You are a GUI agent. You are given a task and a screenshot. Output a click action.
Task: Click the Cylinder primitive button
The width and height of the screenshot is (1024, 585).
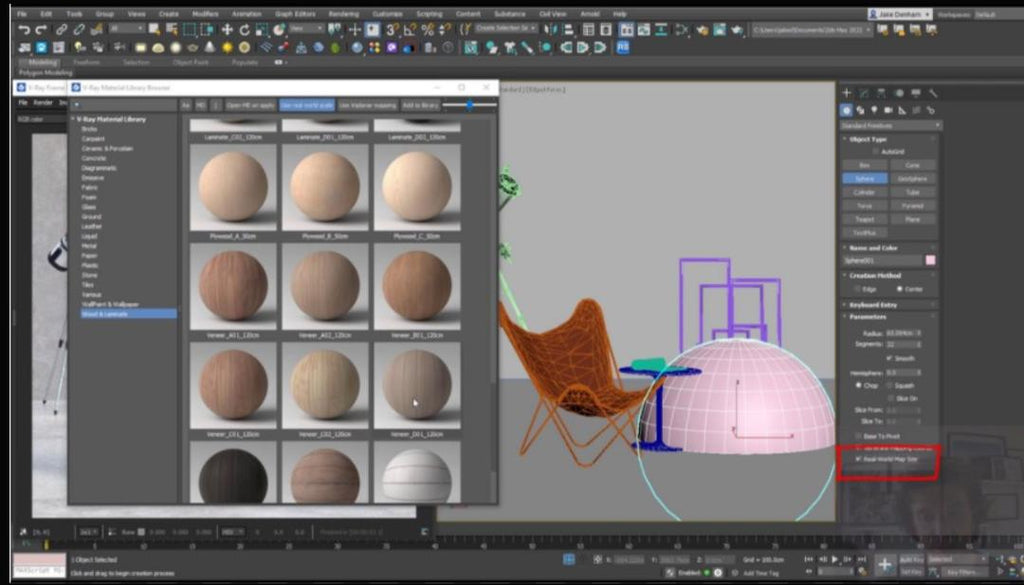click(865, 192)
